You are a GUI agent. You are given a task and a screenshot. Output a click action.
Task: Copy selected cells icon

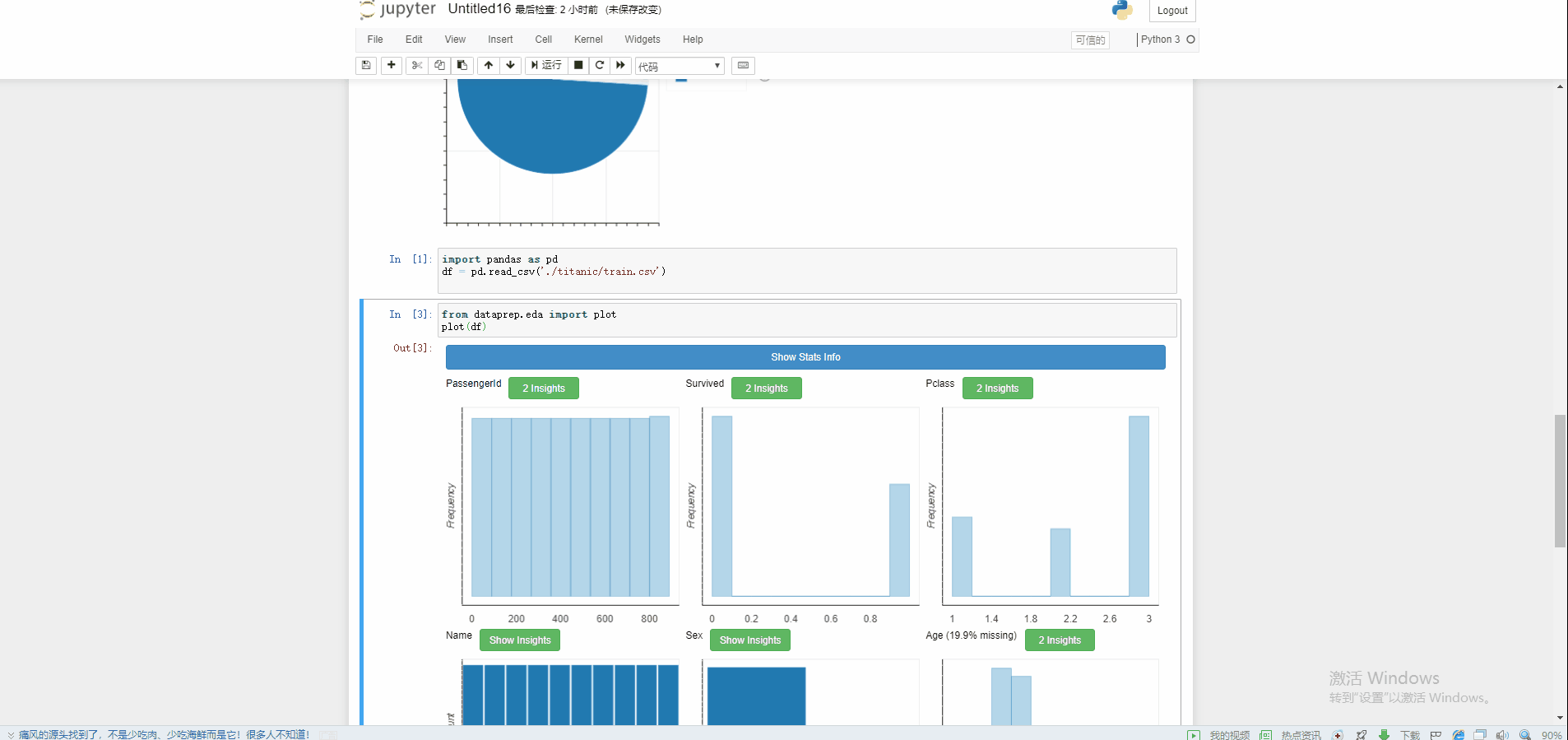point(440,66)
